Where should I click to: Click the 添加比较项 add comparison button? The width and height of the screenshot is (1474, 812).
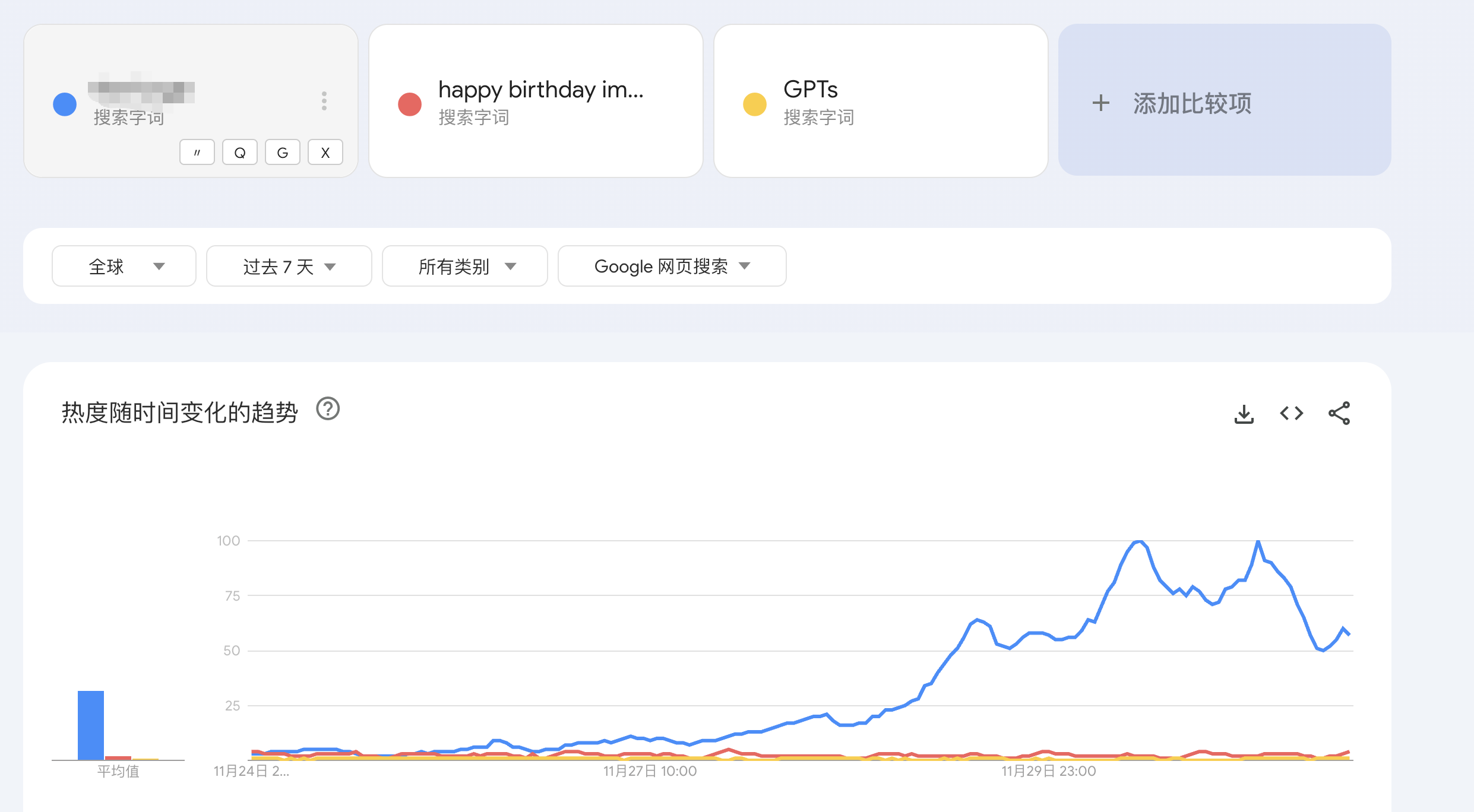click(1225, 101)
